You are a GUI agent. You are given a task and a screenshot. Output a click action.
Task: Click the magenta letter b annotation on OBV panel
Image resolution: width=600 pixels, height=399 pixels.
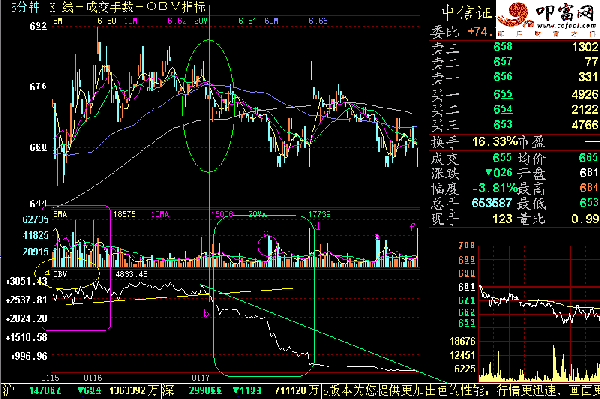point(206,314)
